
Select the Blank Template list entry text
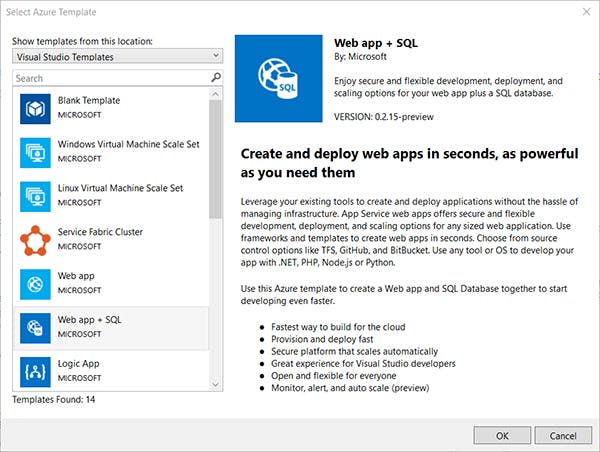[x=89, y=101]
